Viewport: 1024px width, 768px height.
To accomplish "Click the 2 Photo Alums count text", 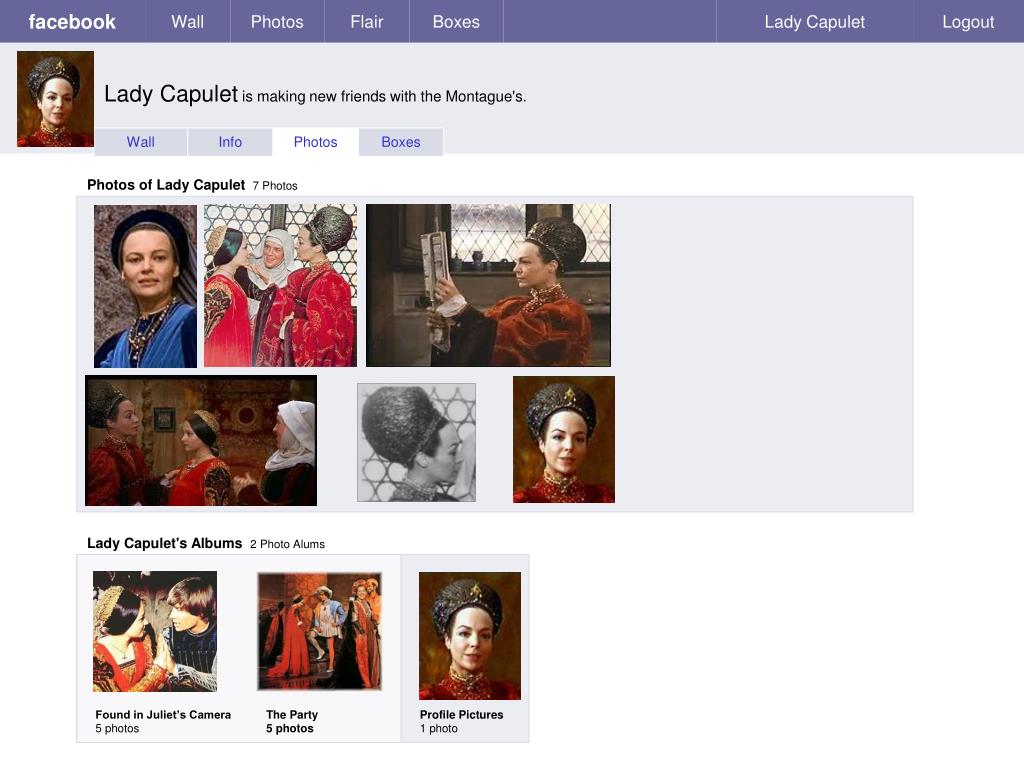I will 287,544.
